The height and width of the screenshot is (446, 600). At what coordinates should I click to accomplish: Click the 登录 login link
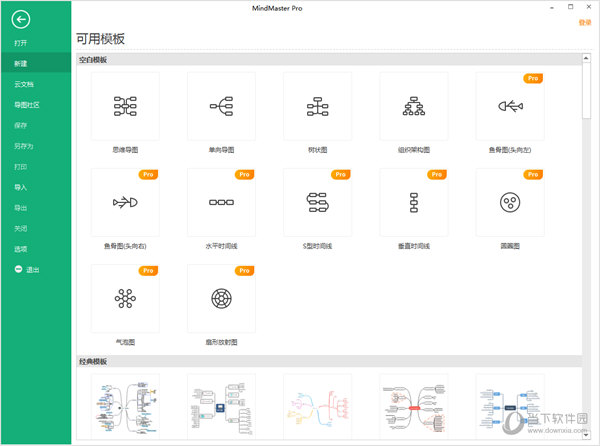585,21
